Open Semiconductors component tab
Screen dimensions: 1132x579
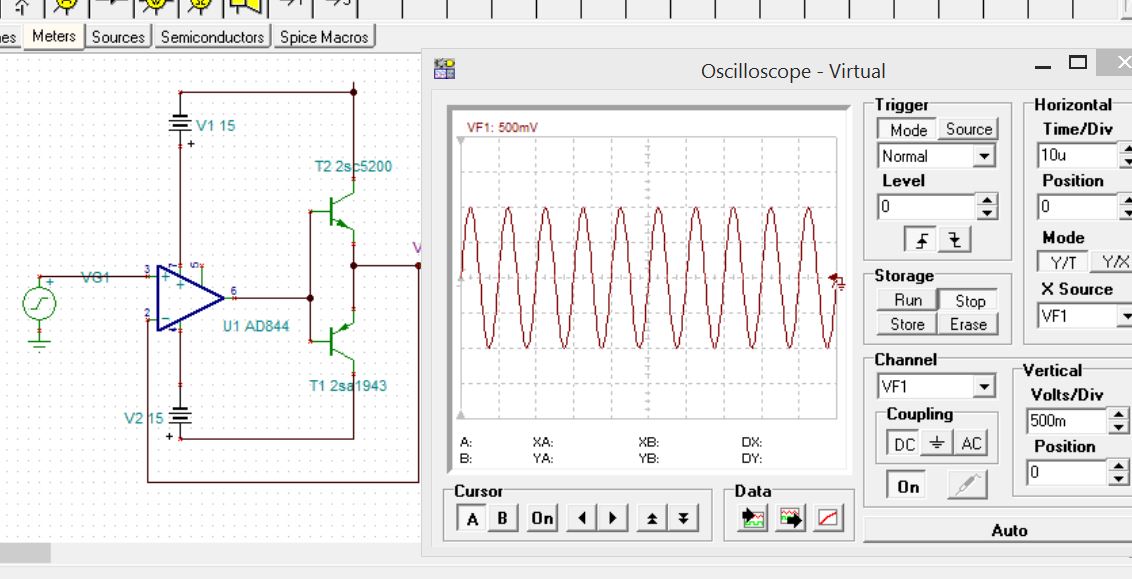click(212, 37)
